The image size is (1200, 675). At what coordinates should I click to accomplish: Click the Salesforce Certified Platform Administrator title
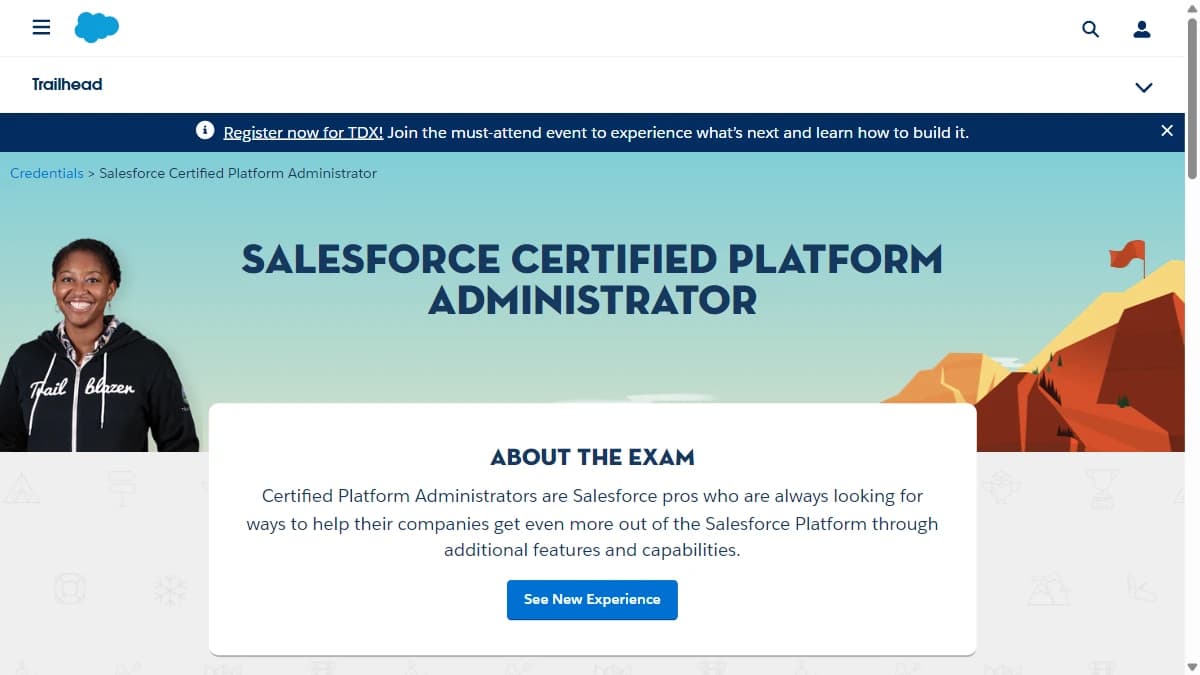(x=592, y=279)
